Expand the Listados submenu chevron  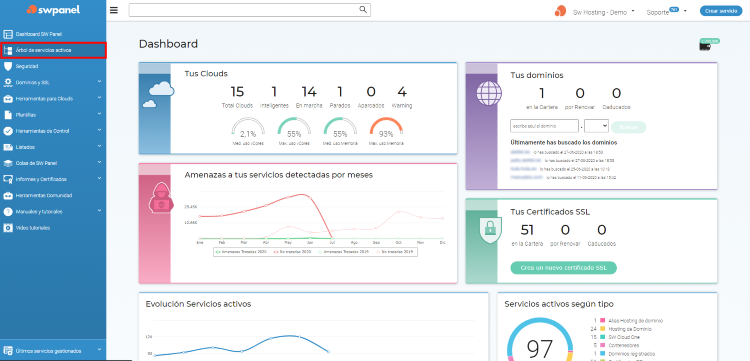coord(99,146)
